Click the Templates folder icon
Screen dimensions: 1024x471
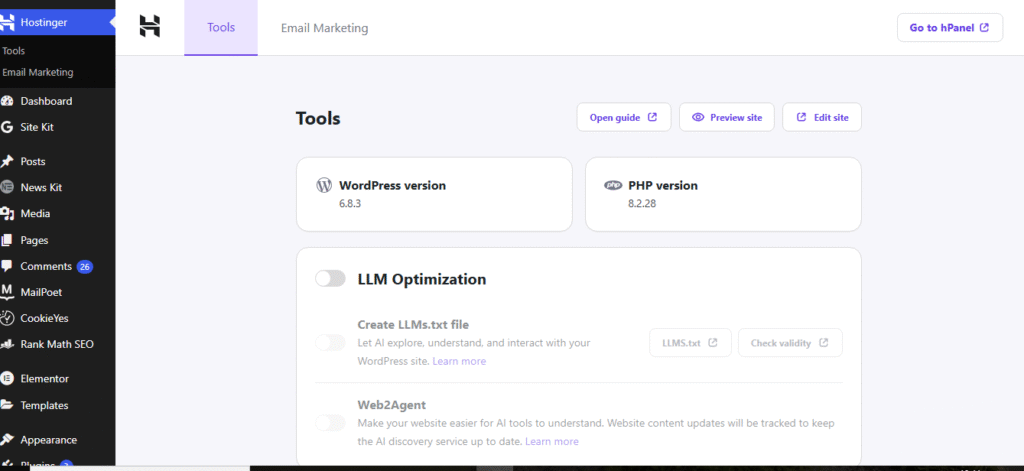(7, 405)
